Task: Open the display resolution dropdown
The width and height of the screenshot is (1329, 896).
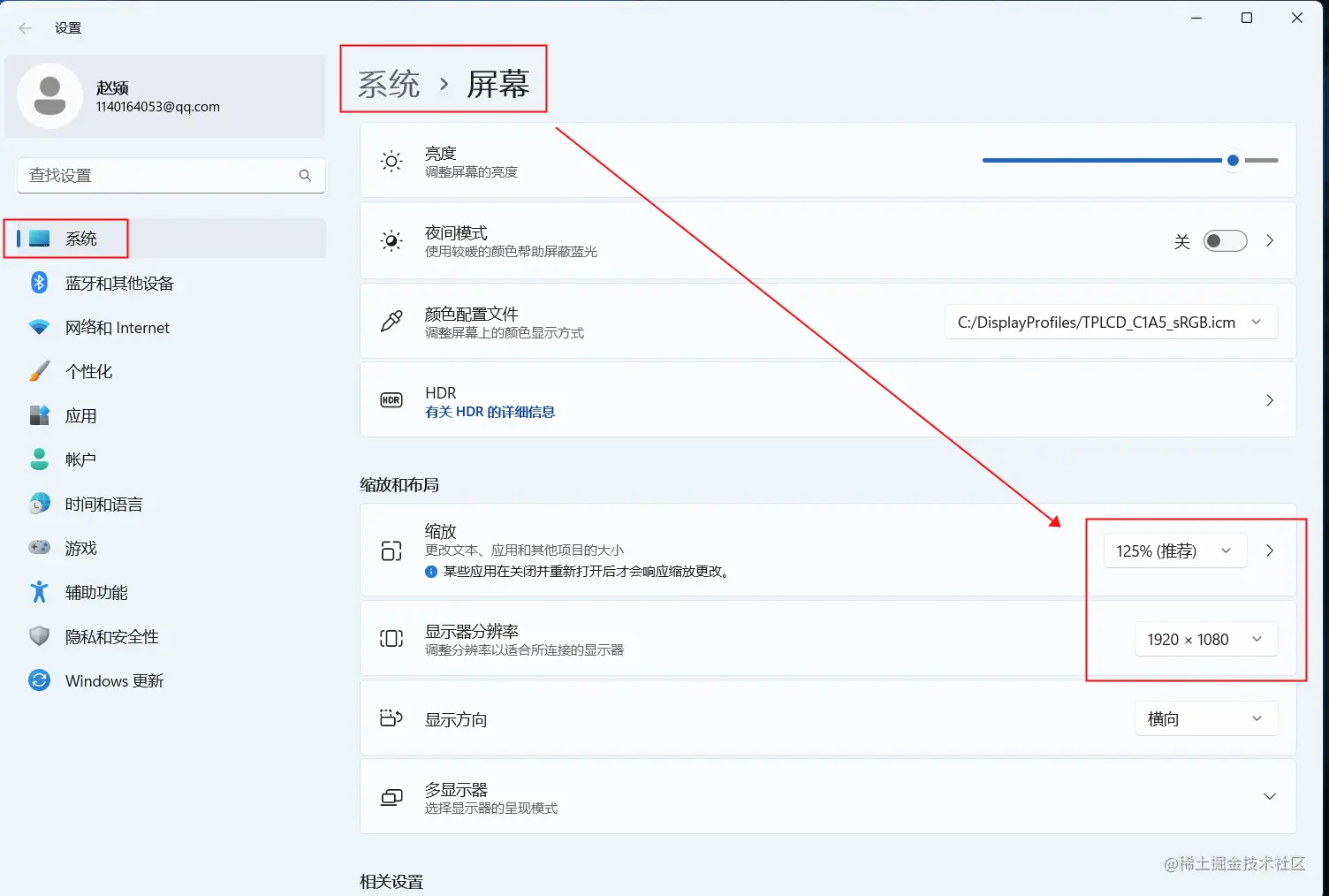Action: [1205, 639]
